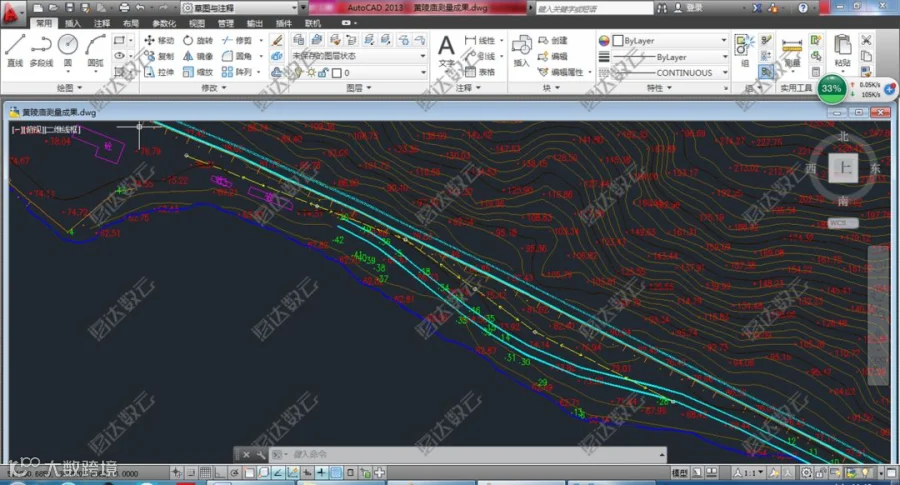
Task: Open the layer 0 dropdown list
Action: [x=359, y=72]
